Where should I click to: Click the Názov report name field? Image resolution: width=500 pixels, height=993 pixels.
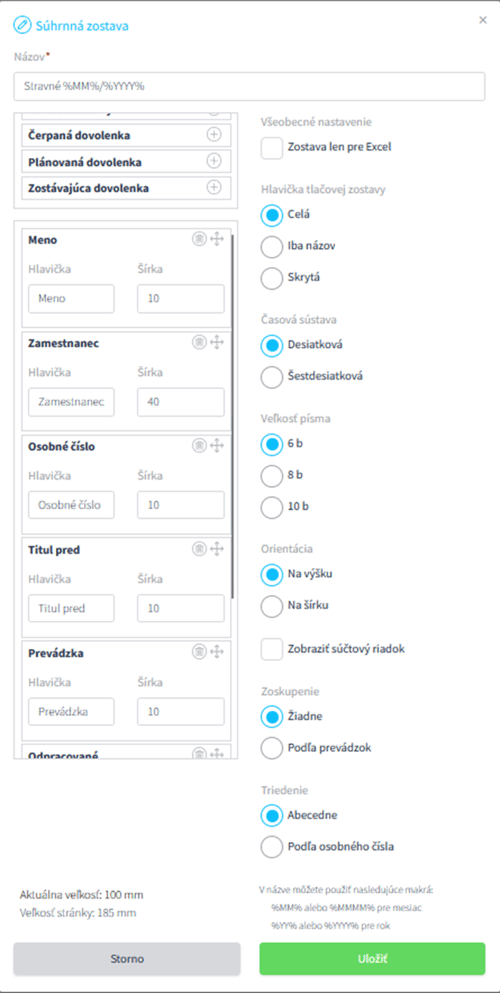pos(249,86)
